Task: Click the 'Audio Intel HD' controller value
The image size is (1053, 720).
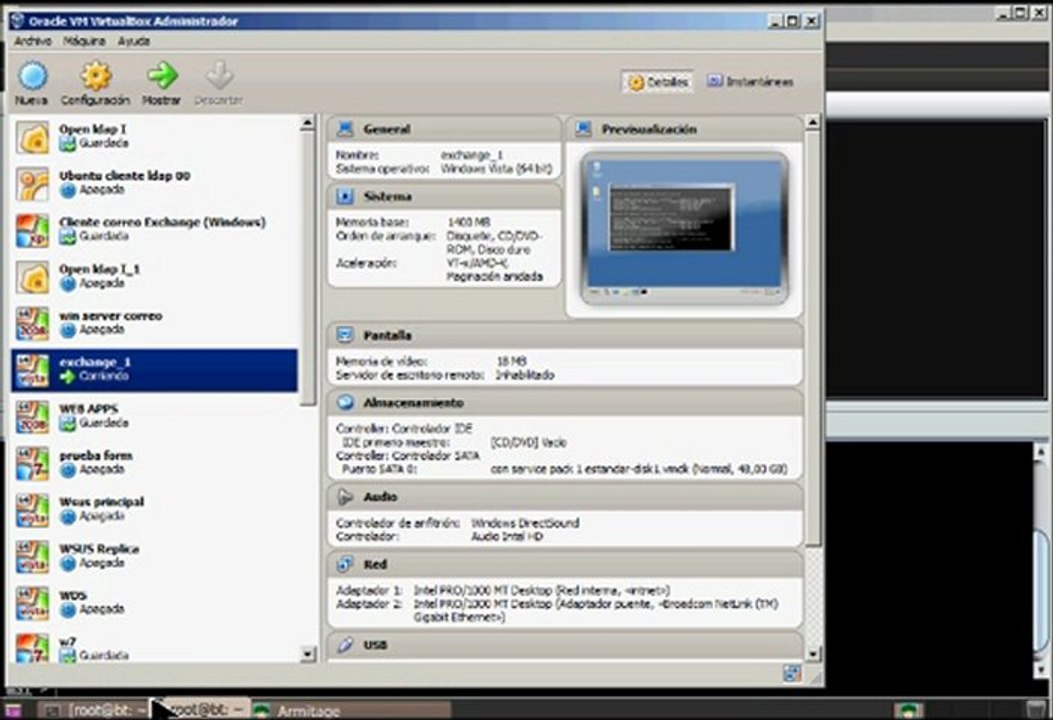Action: tap(506, 537)
